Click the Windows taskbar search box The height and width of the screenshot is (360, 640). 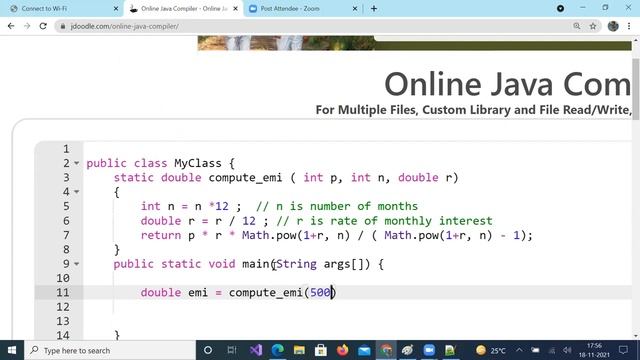(x=110, y=350)
